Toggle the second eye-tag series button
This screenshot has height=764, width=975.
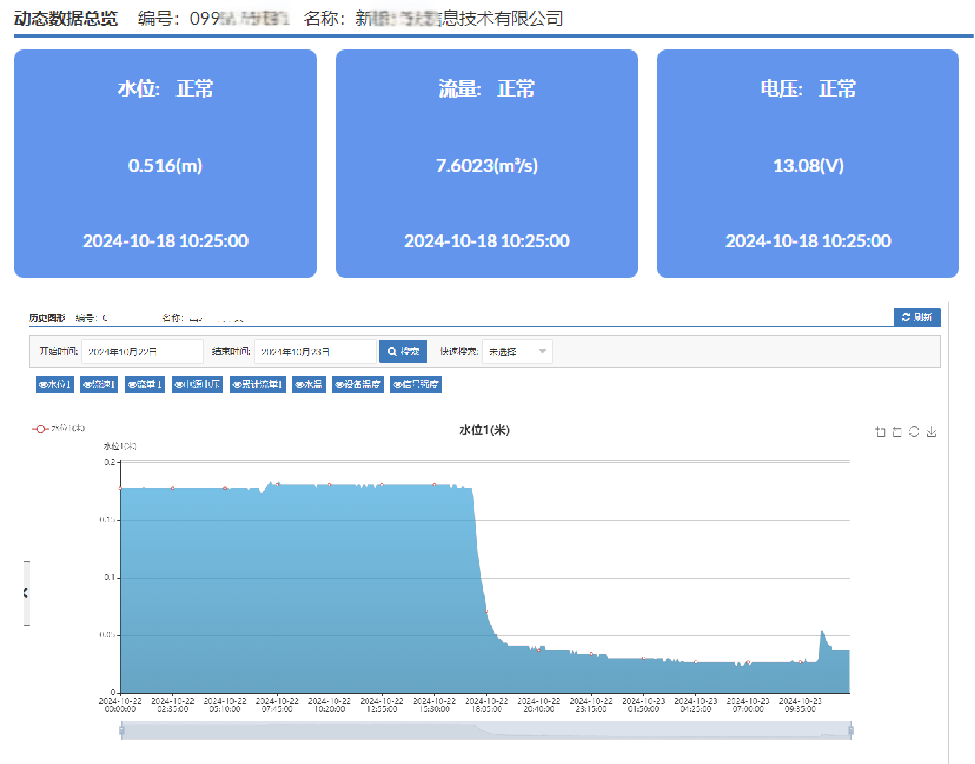click(99, 384)
